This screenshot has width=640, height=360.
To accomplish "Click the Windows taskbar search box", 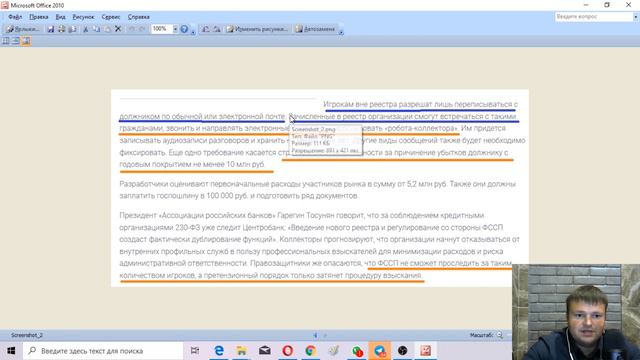I will click(103, 351).
